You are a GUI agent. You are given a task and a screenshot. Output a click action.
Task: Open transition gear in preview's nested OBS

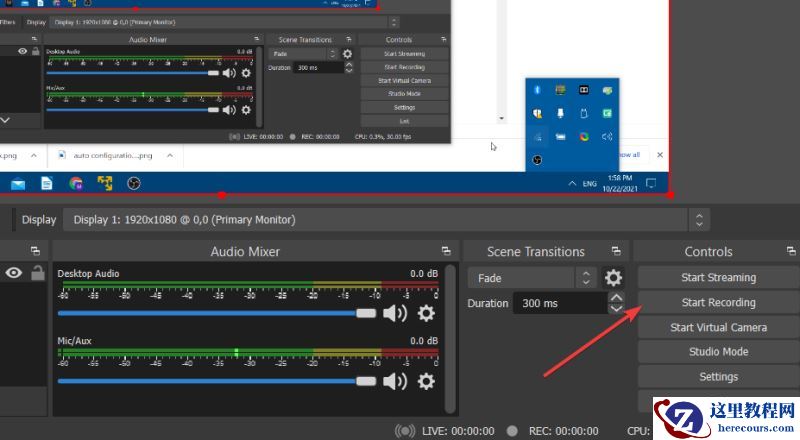tap(347, 54)
